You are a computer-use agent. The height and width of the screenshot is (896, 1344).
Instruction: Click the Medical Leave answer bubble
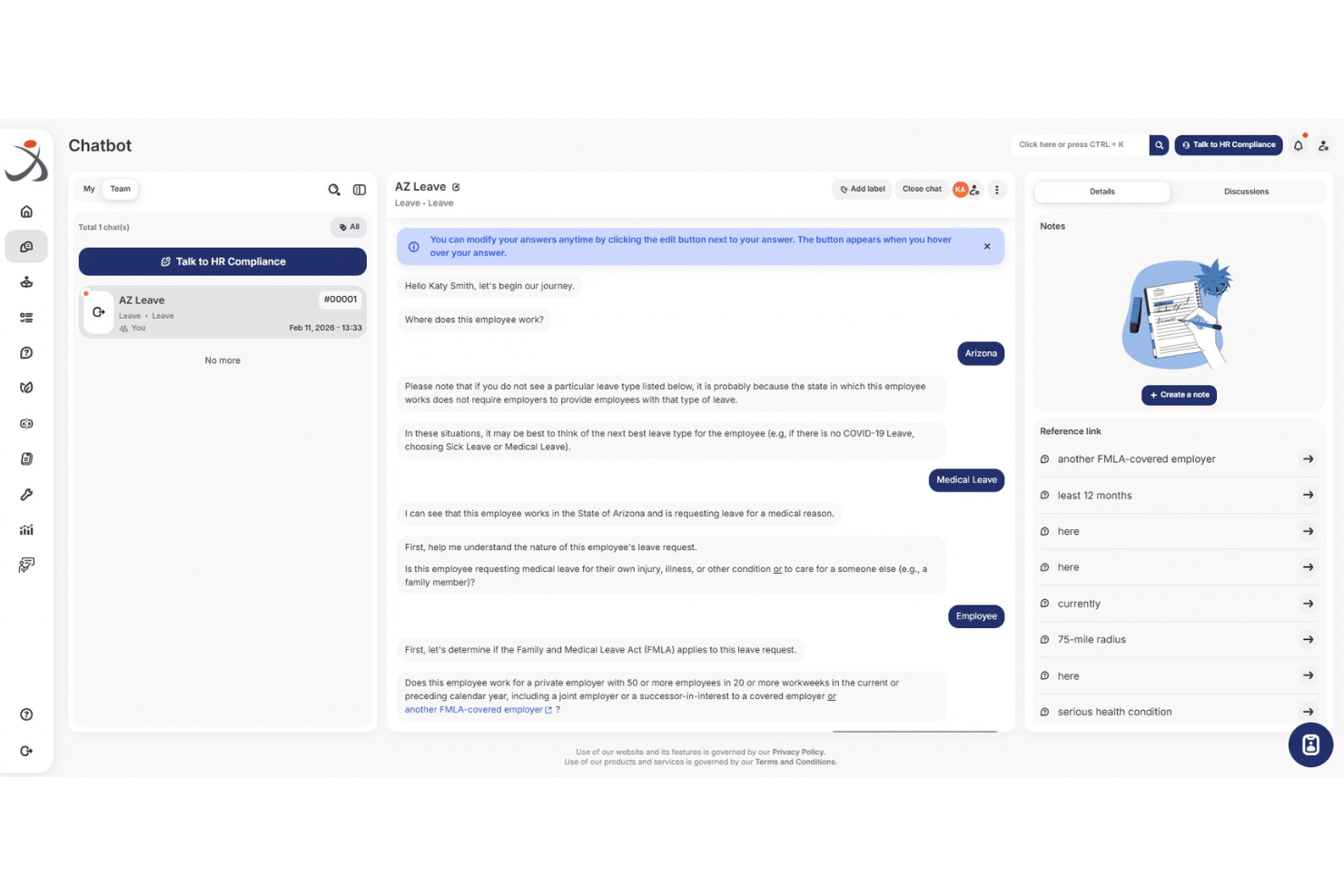coord(966,479)
